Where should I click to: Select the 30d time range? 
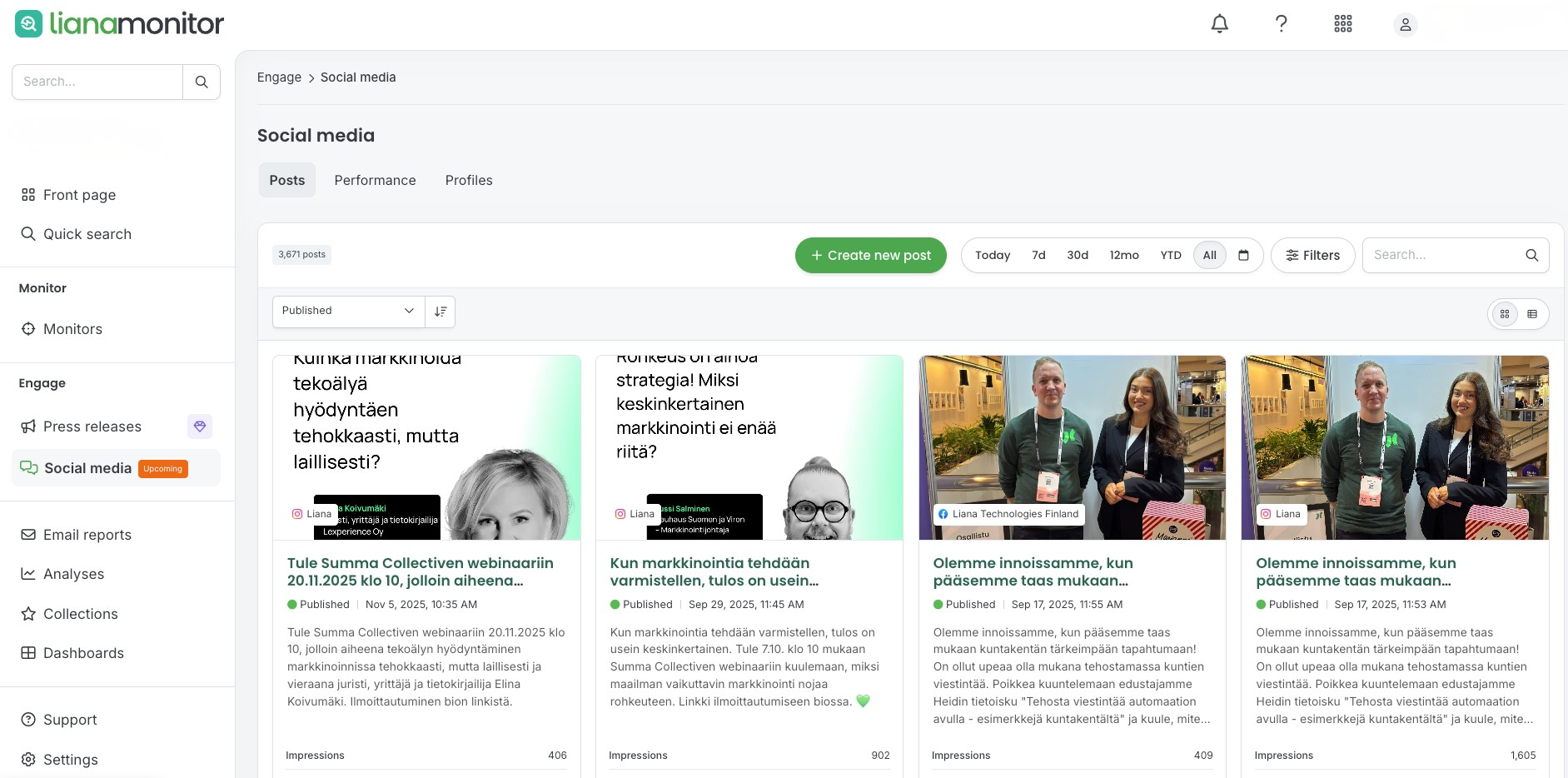tap(1077, 256)
